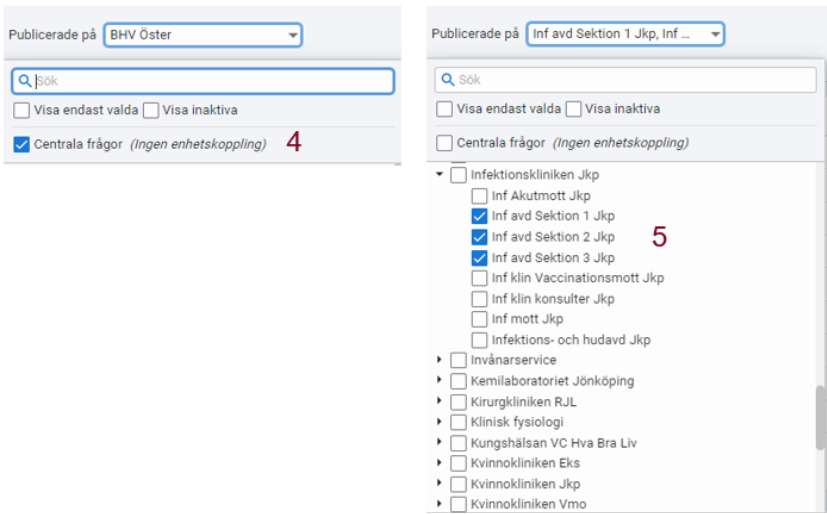Click the search magnifier icon in right panel

(447, 80)
